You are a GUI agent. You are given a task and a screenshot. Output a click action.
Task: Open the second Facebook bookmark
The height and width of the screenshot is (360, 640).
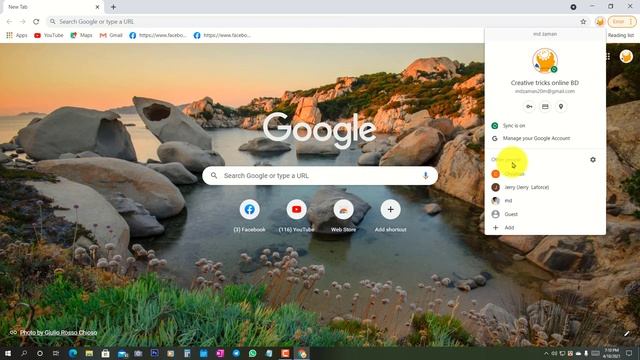tap(222, 36)
